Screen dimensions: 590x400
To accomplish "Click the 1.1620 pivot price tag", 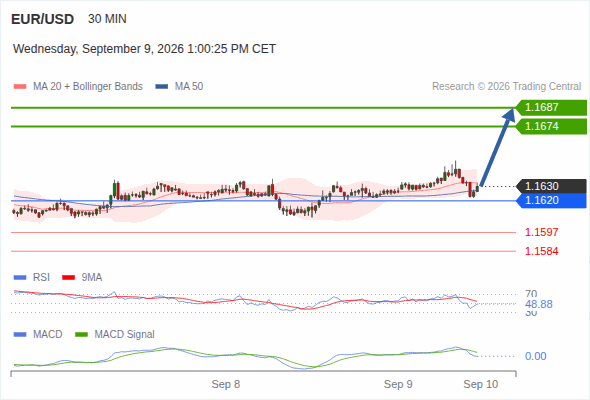I will click(x=551, y=201).
